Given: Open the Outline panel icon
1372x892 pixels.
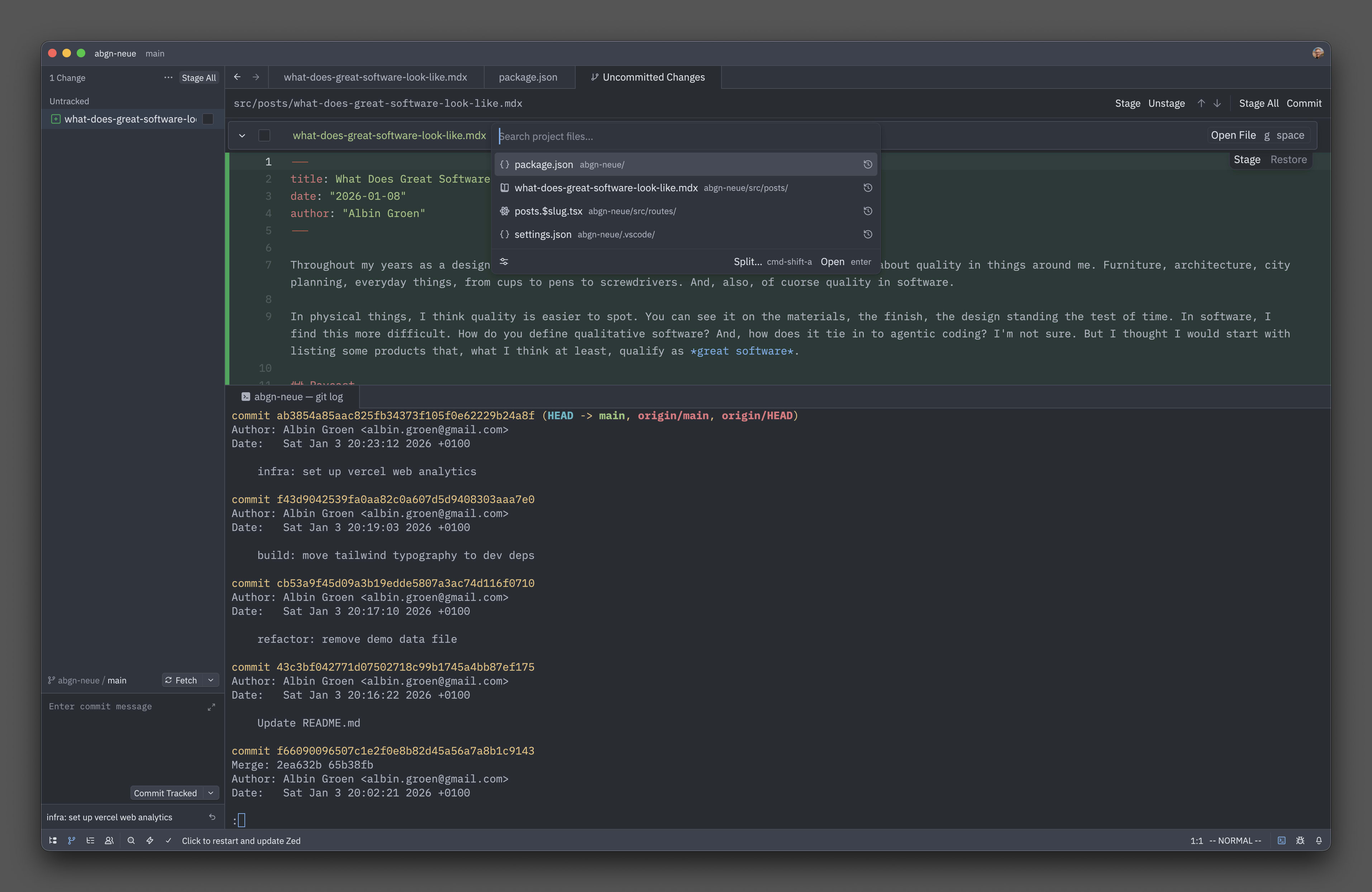Looking at the screenshot, I should click(91, 841).
